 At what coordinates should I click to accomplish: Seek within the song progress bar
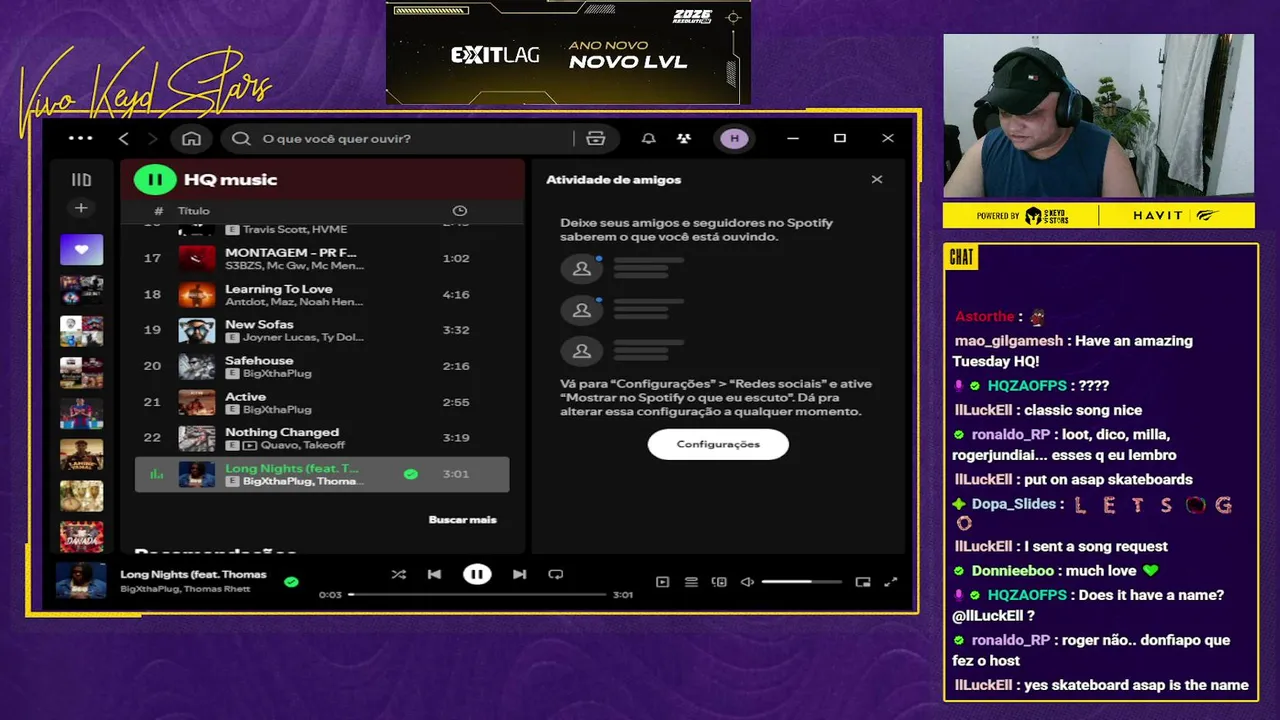(477, 595)
